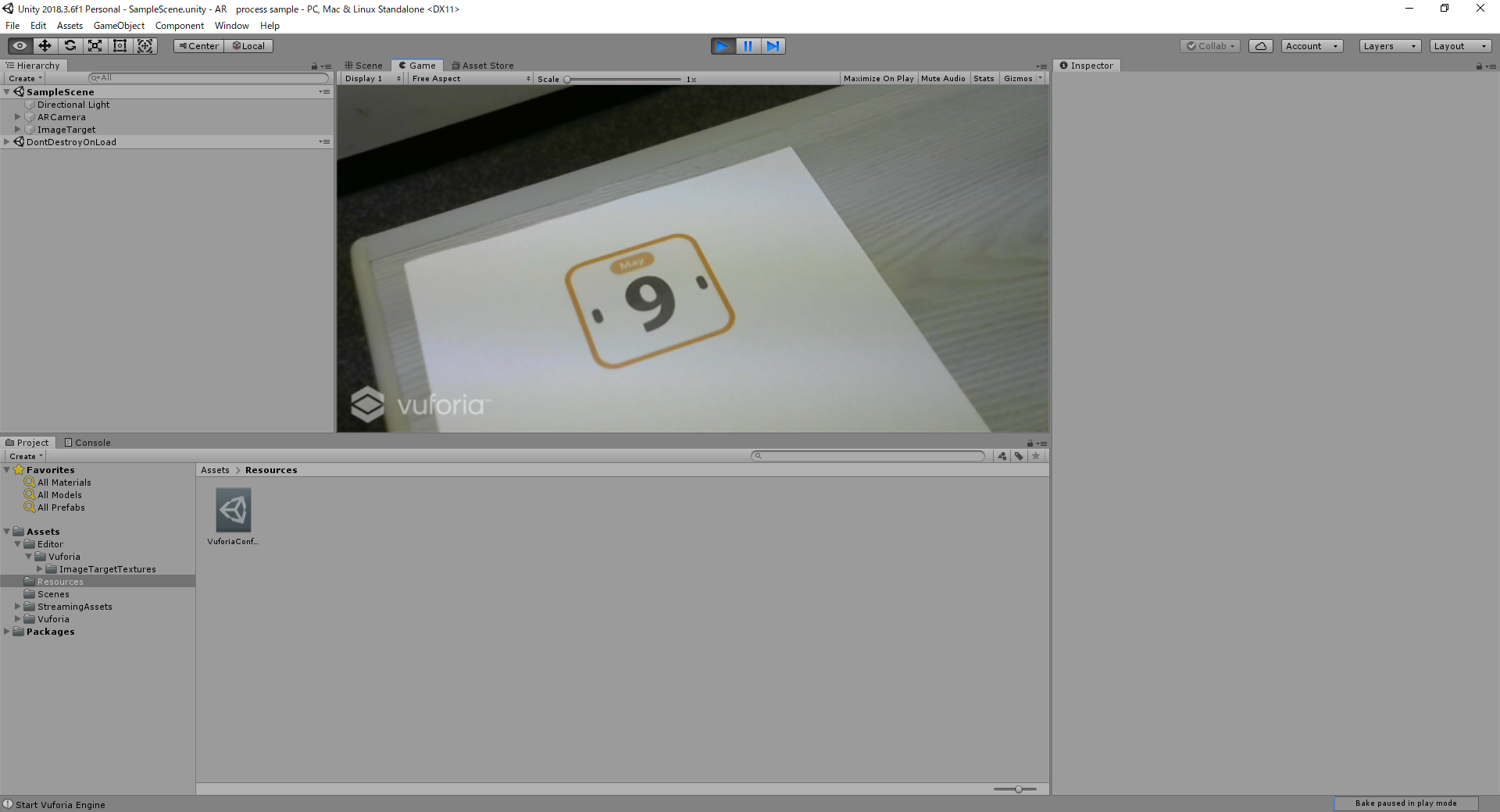The height and width of the screenshot is (812, 1500).
Task: Expand the StreamingAssets folder
Action: 17,607
